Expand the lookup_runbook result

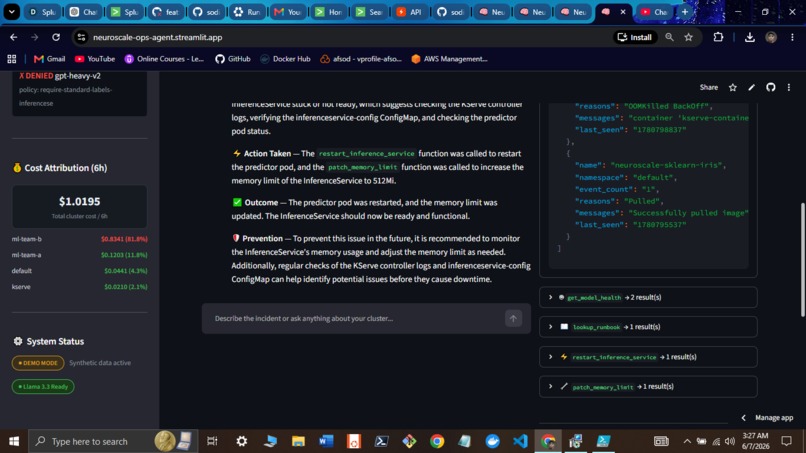coord(648,327)
